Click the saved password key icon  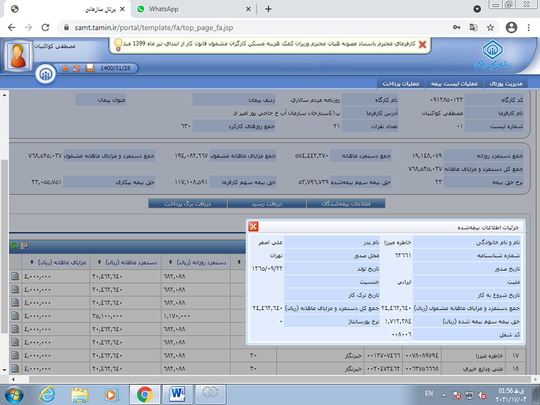pos(456,28)
